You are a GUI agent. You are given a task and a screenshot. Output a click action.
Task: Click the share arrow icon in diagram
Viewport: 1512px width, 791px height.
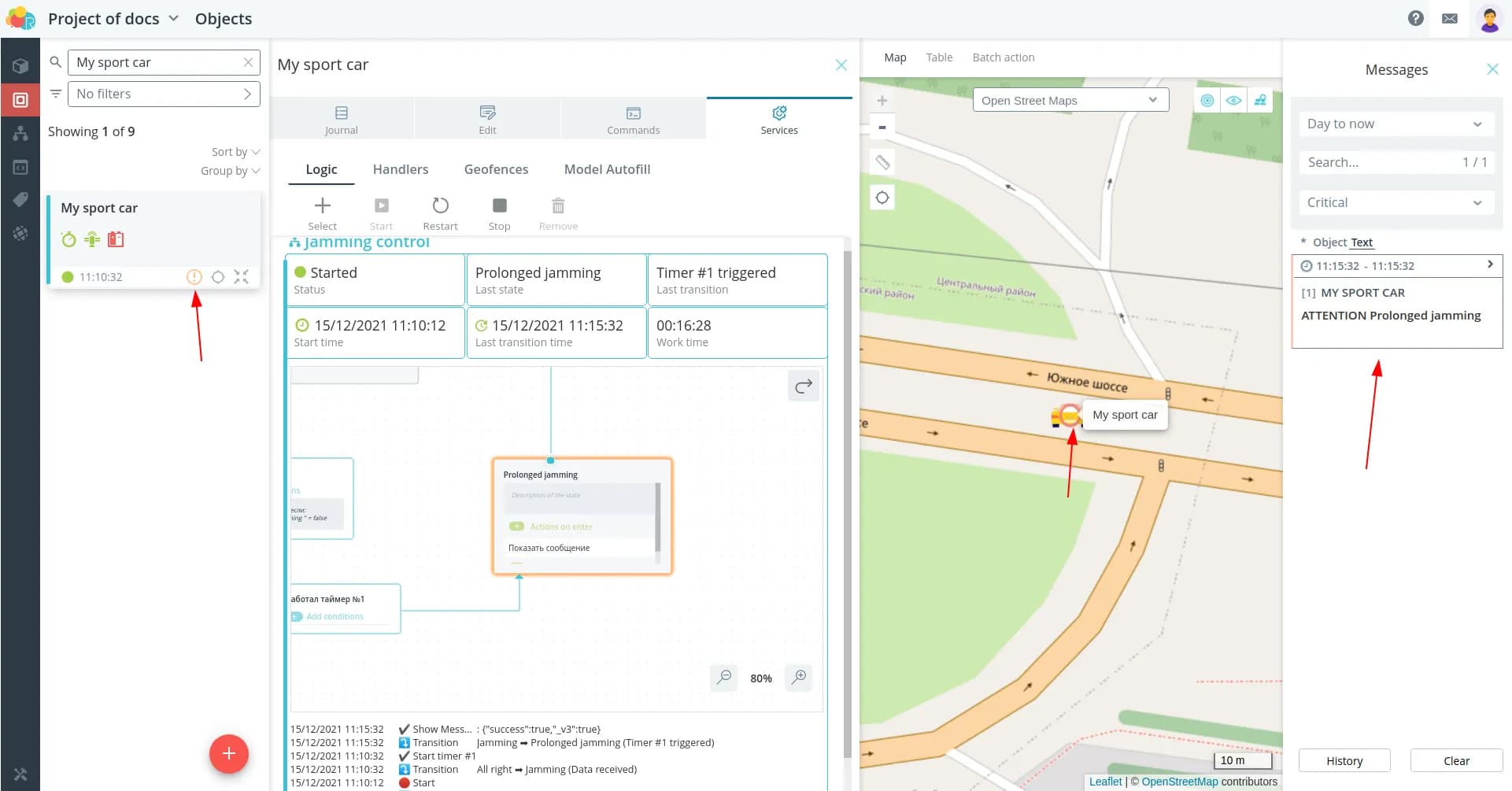click(x=803, y=386)
